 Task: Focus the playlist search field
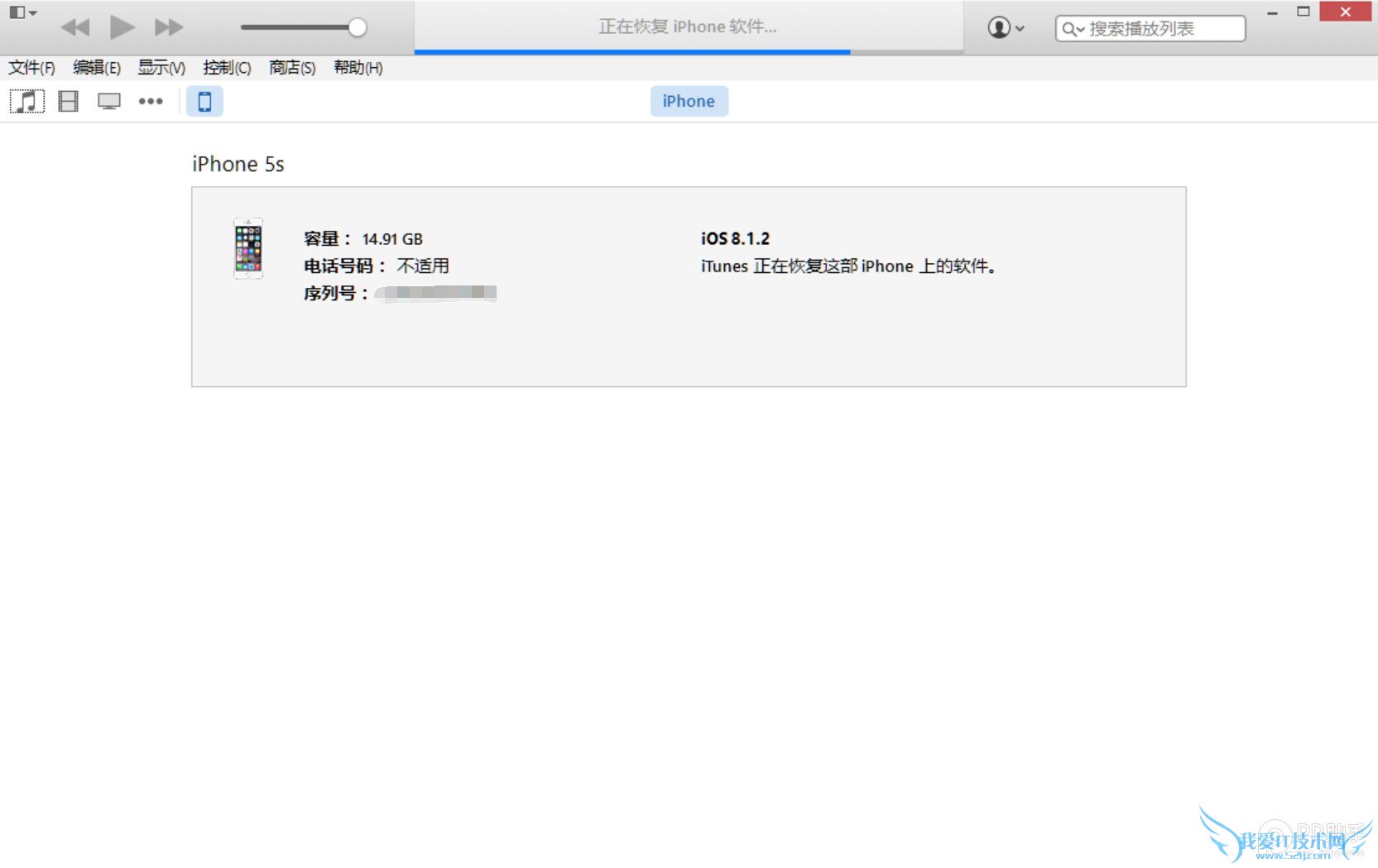(1150, 29)
